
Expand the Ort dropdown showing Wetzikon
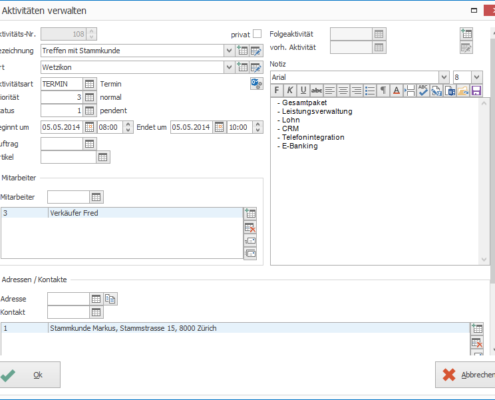229,67
